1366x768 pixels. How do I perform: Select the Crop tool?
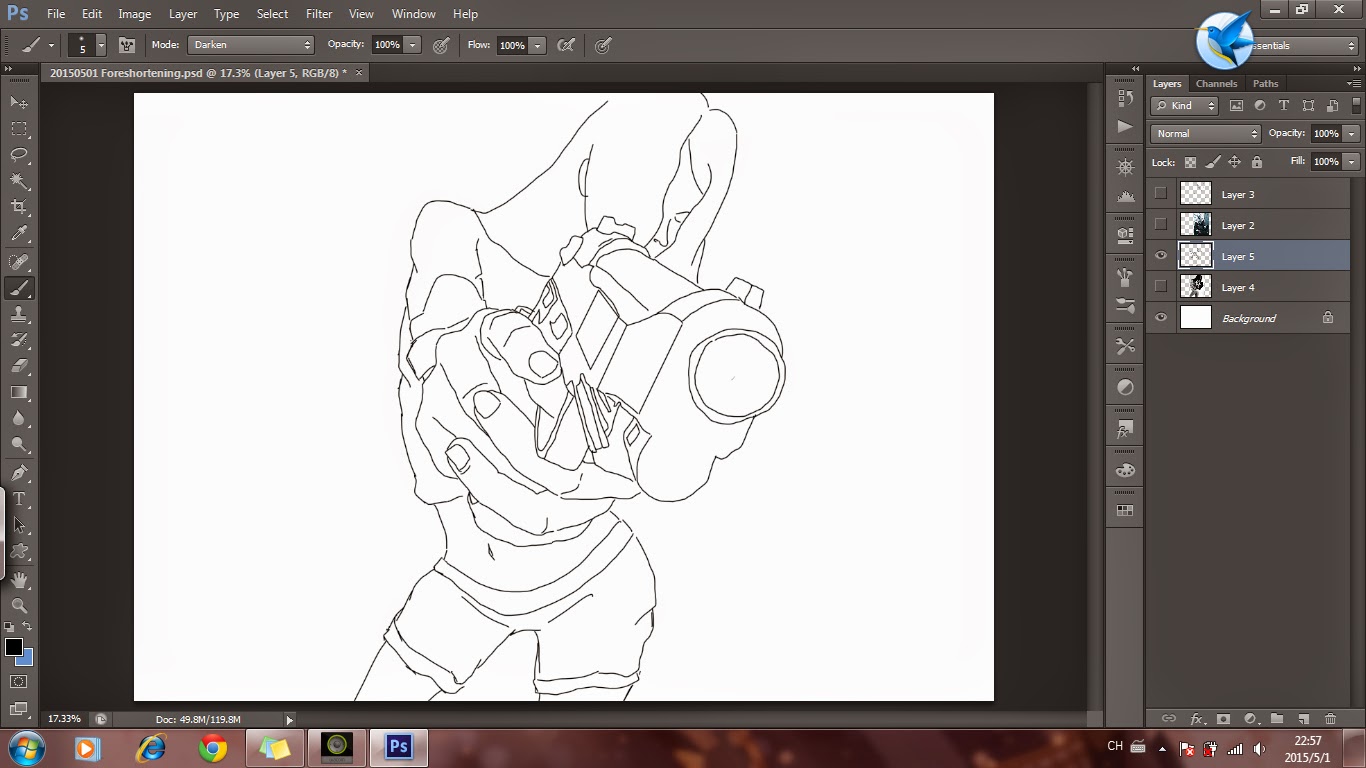tap(18, 207)
